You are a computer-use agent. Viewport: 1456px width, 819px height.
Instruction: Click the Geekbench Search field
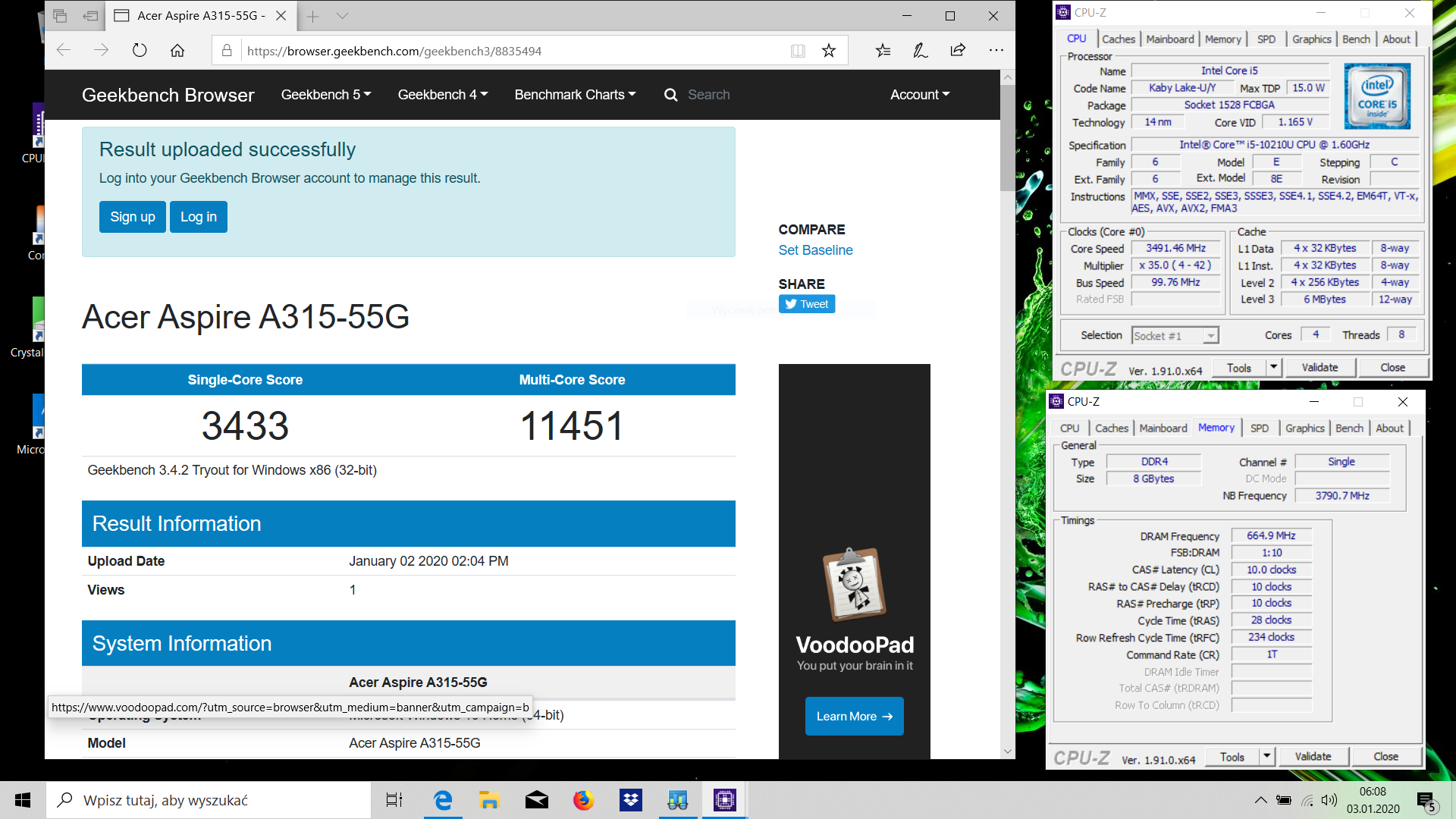tap(708, 95)
